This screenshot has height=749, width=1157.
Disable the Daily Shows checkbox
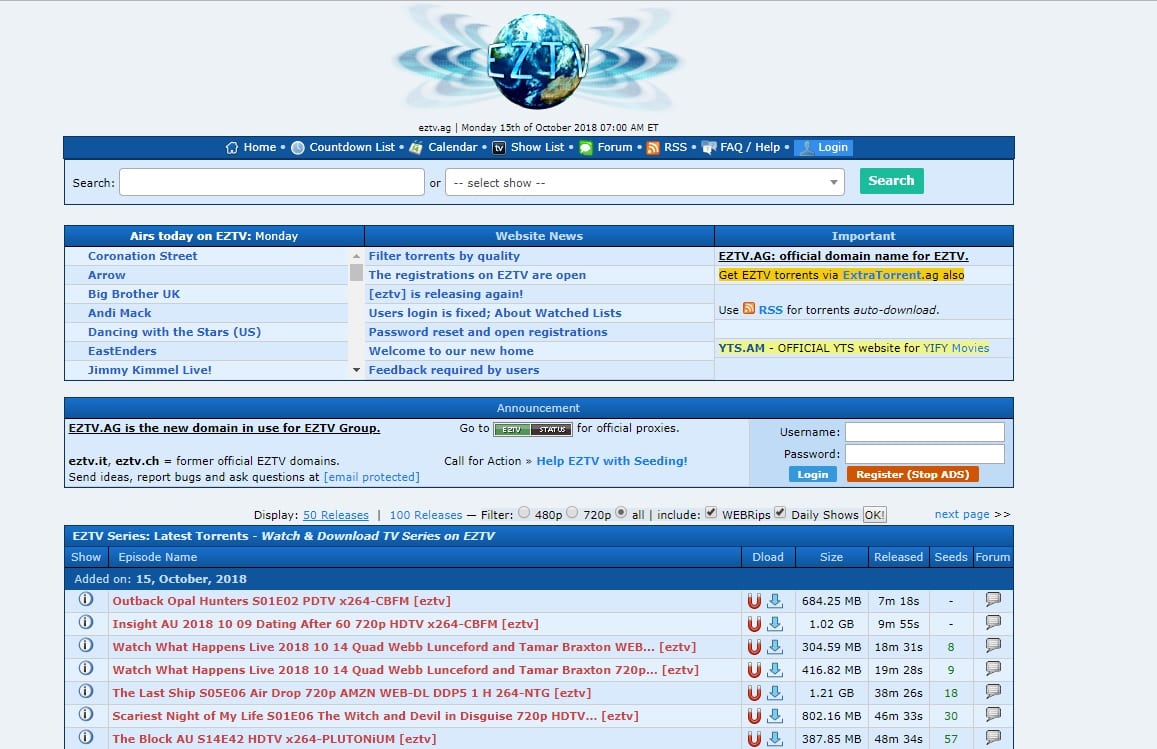tap(778, 513)
